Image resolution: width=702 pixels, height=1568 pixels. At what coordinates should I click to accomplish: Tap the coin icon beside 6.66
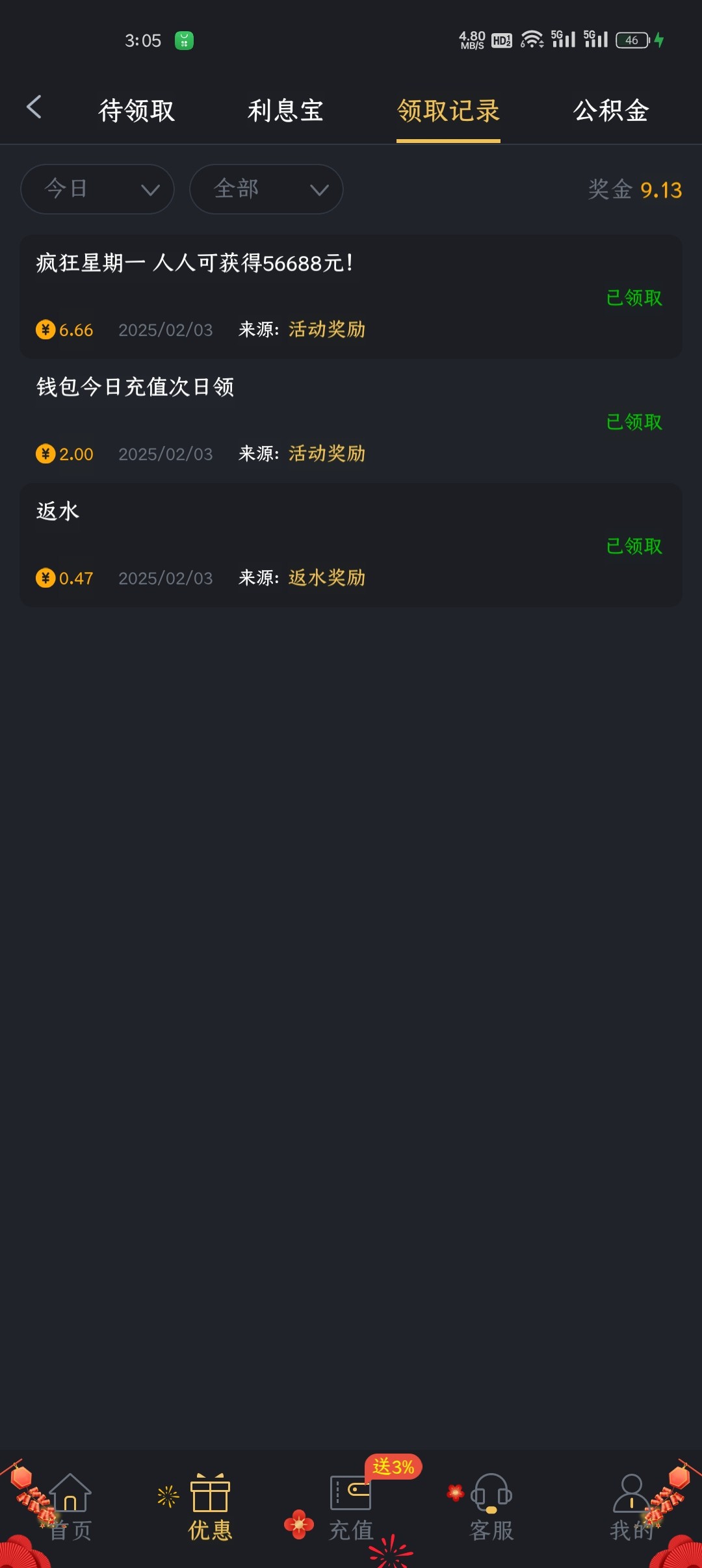(x=45, y=330)
